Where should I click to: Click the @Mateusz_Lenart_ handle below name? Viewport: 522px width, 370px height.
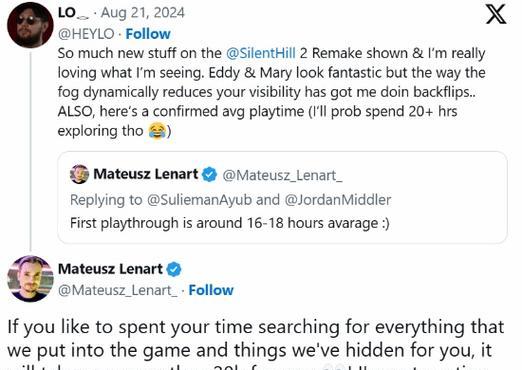click(x=118, y=290)
